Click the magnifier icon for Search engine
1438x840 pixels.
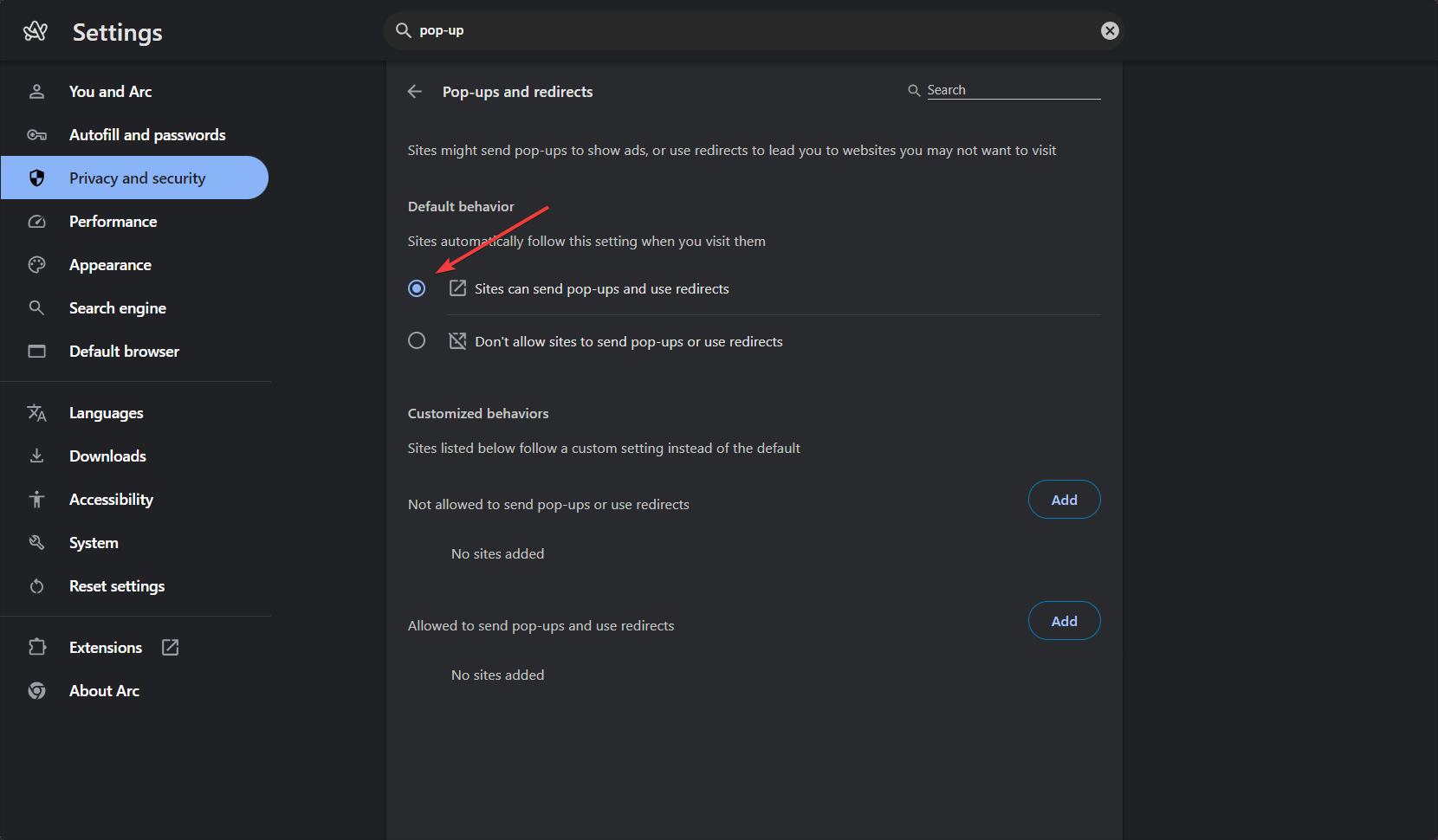pyautogui.click(x=36, y=307)
